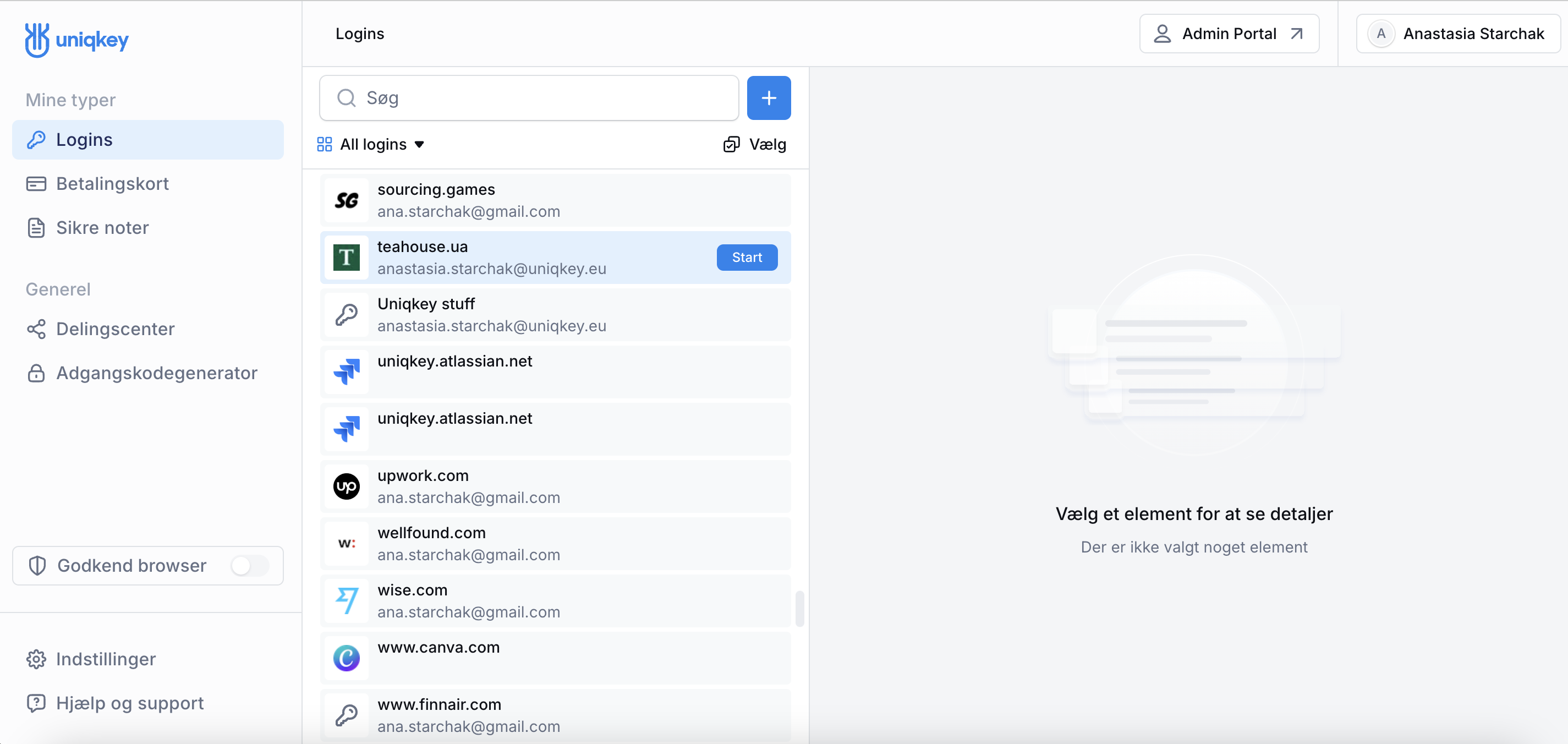Open the Admin Portal link

click(x=1229, y=34)
